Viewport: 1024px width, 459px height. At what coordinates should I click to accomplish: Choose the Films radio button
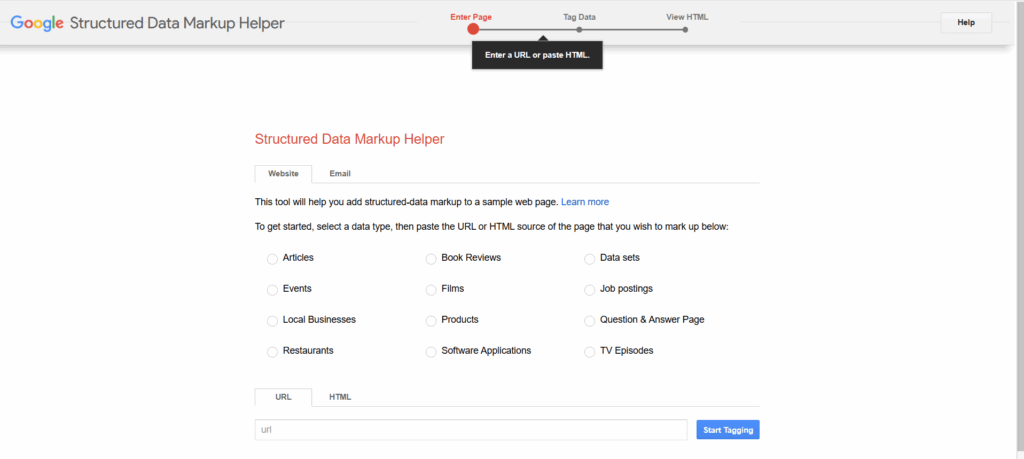[x=431, y=290]
